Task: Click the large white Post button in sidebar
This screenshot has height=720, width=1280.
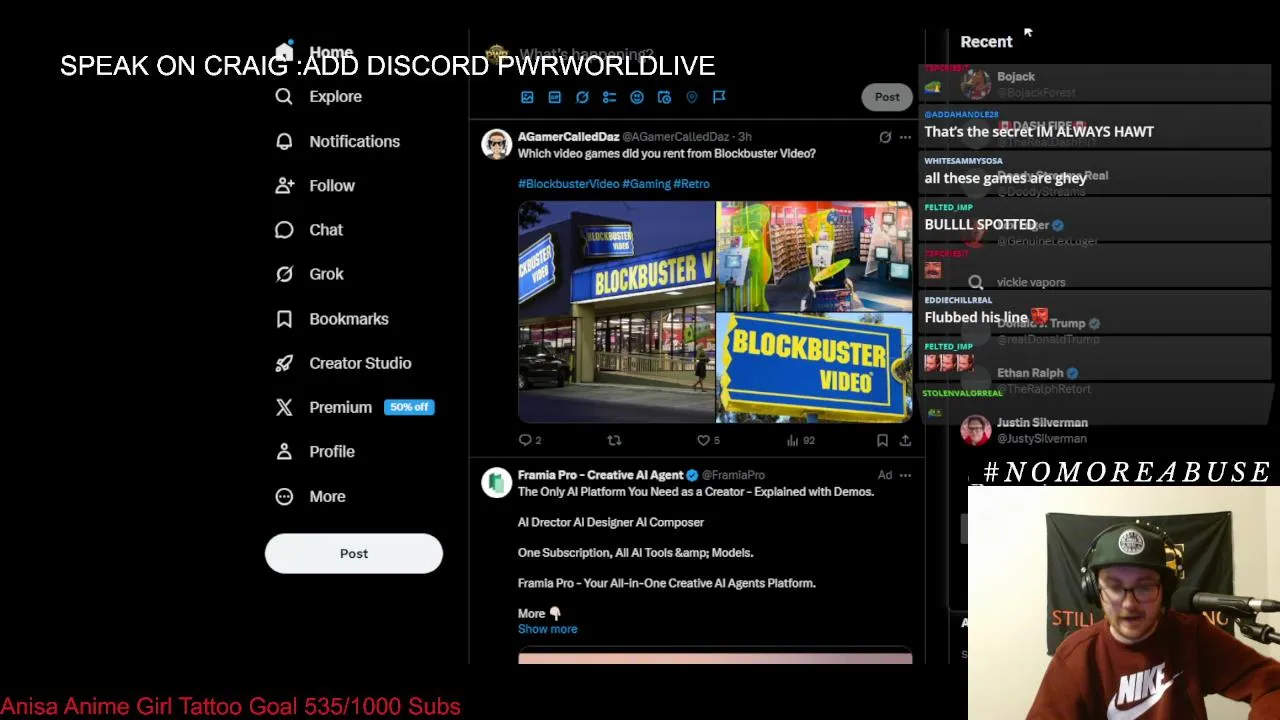Action: click(x=354, y=553)
